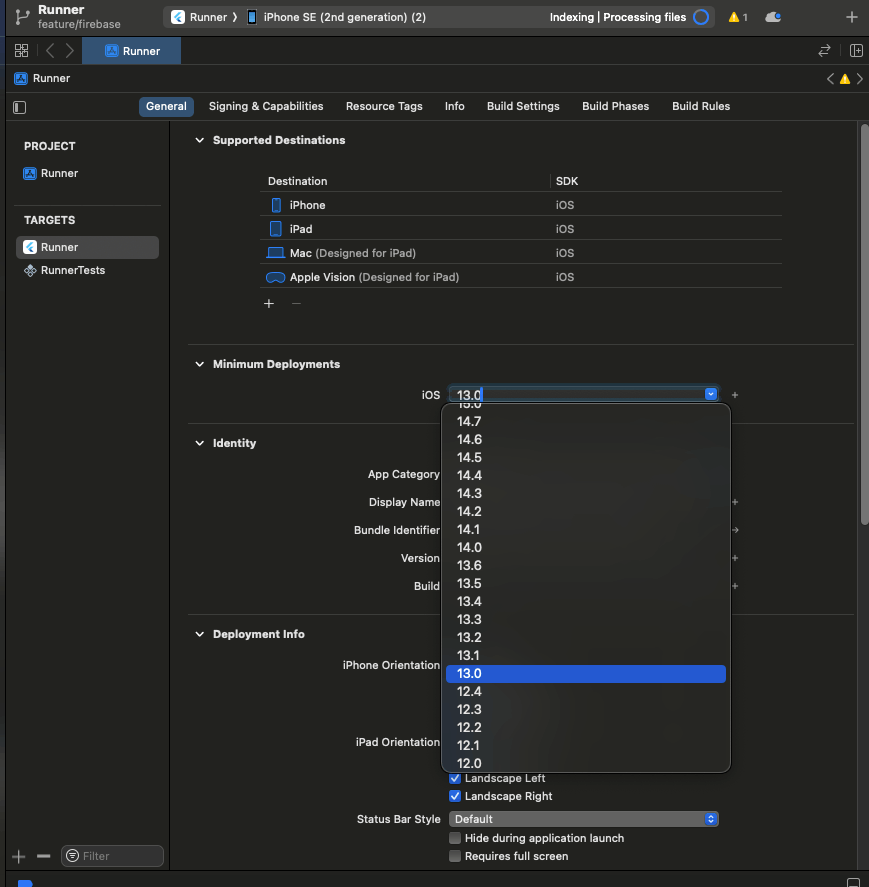Viewport: 869px width, 887px height.
Task: Open the Build Settings tab
Action: pos(523,106)
